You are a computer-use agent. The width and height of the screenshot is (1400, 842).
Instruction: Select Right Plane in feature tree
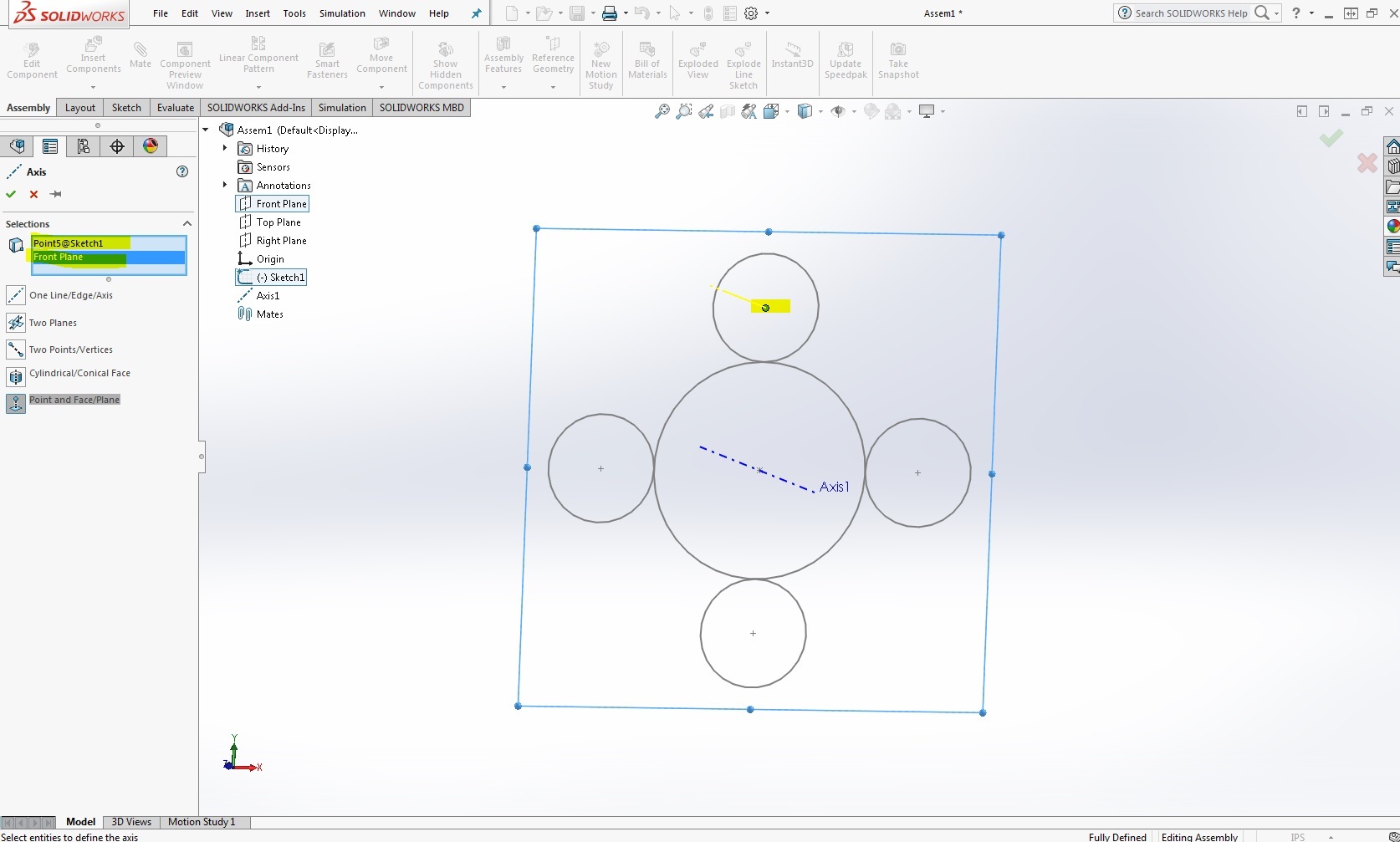273,241
